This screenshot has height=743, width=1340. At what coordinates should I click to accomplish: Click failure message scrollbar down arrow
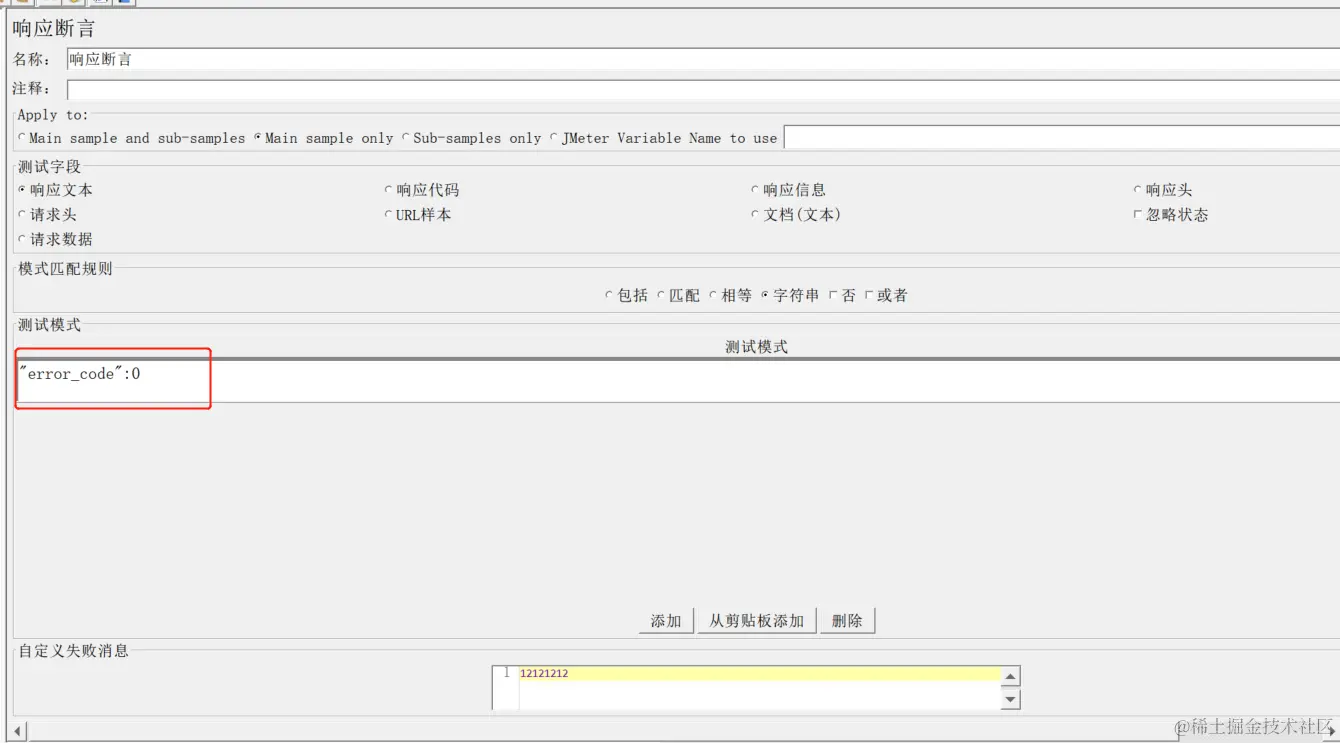[1010, 700]
